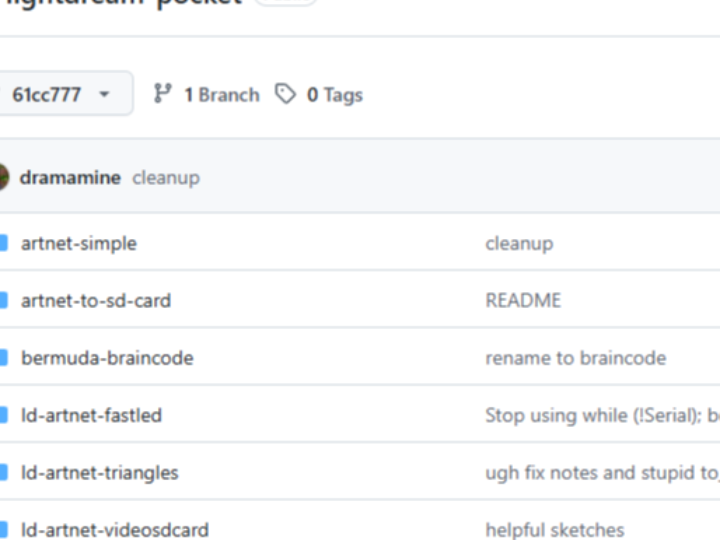Viewport: 720px width, 540px height.
Task: Open the 'helpful sketches' commit link
Action: coord(554,530)
